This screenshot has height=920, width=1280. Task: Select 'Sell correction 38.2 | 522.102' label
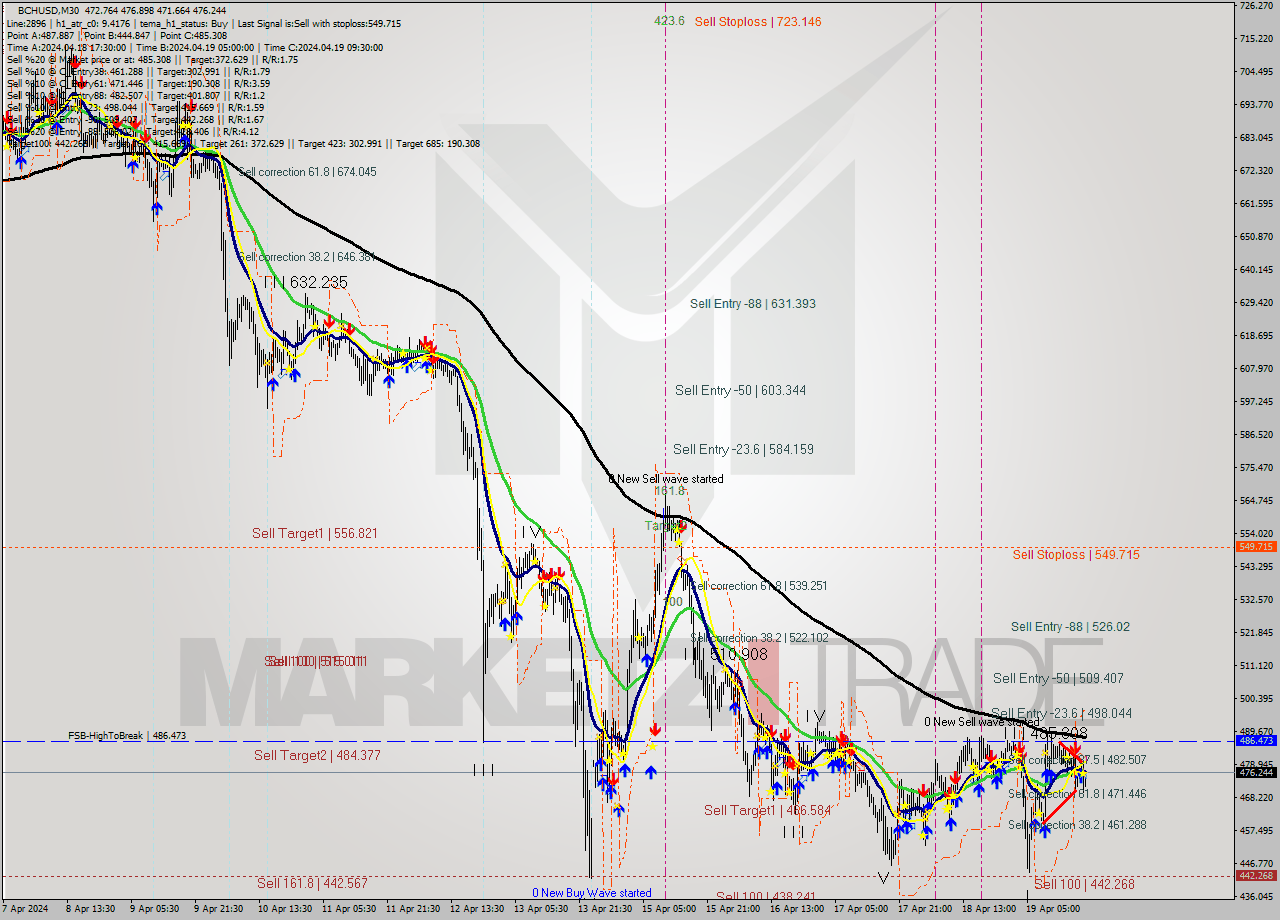(759, 638)
